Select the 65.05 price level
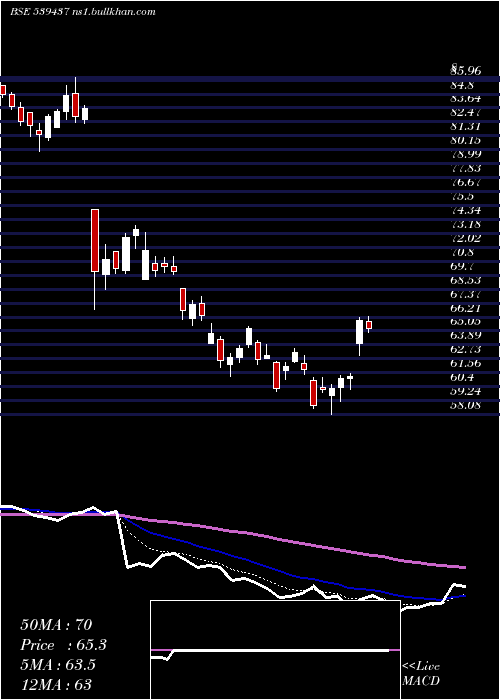This screenshot has height=700, width=500. click(466, 321)
